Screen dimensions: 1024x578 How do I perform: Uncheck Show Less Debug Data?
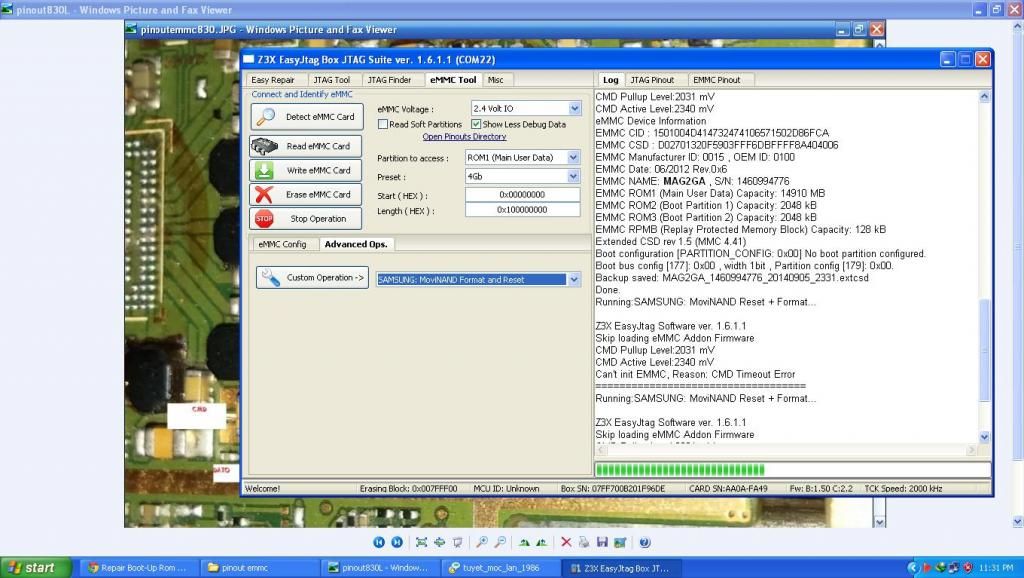476,124
